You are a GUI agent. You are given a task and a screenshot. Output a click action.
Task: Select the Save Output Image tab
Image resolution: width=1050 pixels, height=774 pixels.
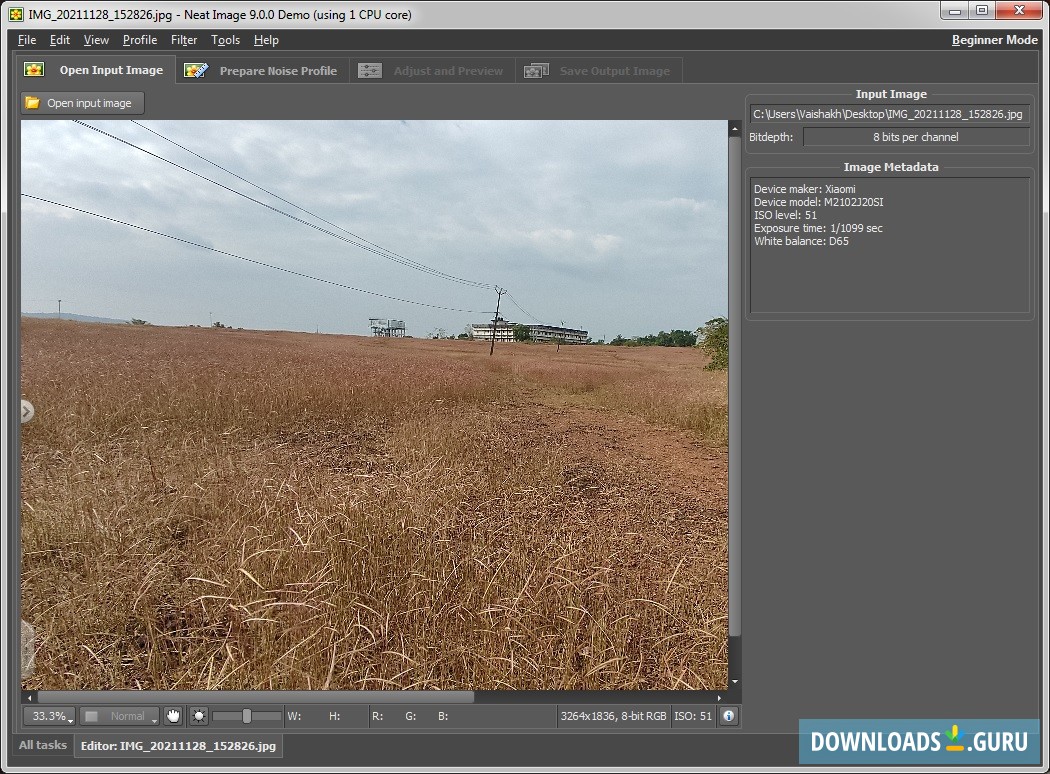[598, 71]
